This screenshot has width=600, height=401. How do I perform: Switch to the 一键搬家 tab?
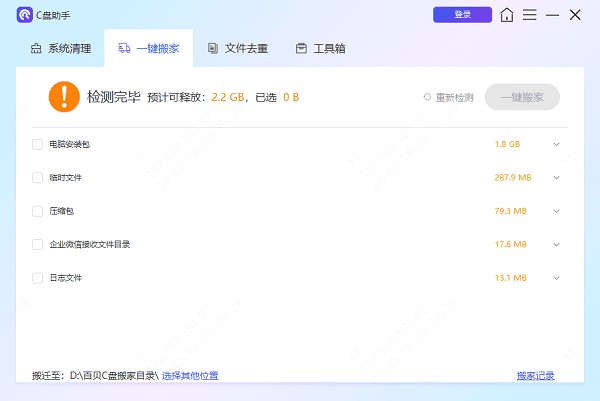pyautogui.click(x=148, y=48)
